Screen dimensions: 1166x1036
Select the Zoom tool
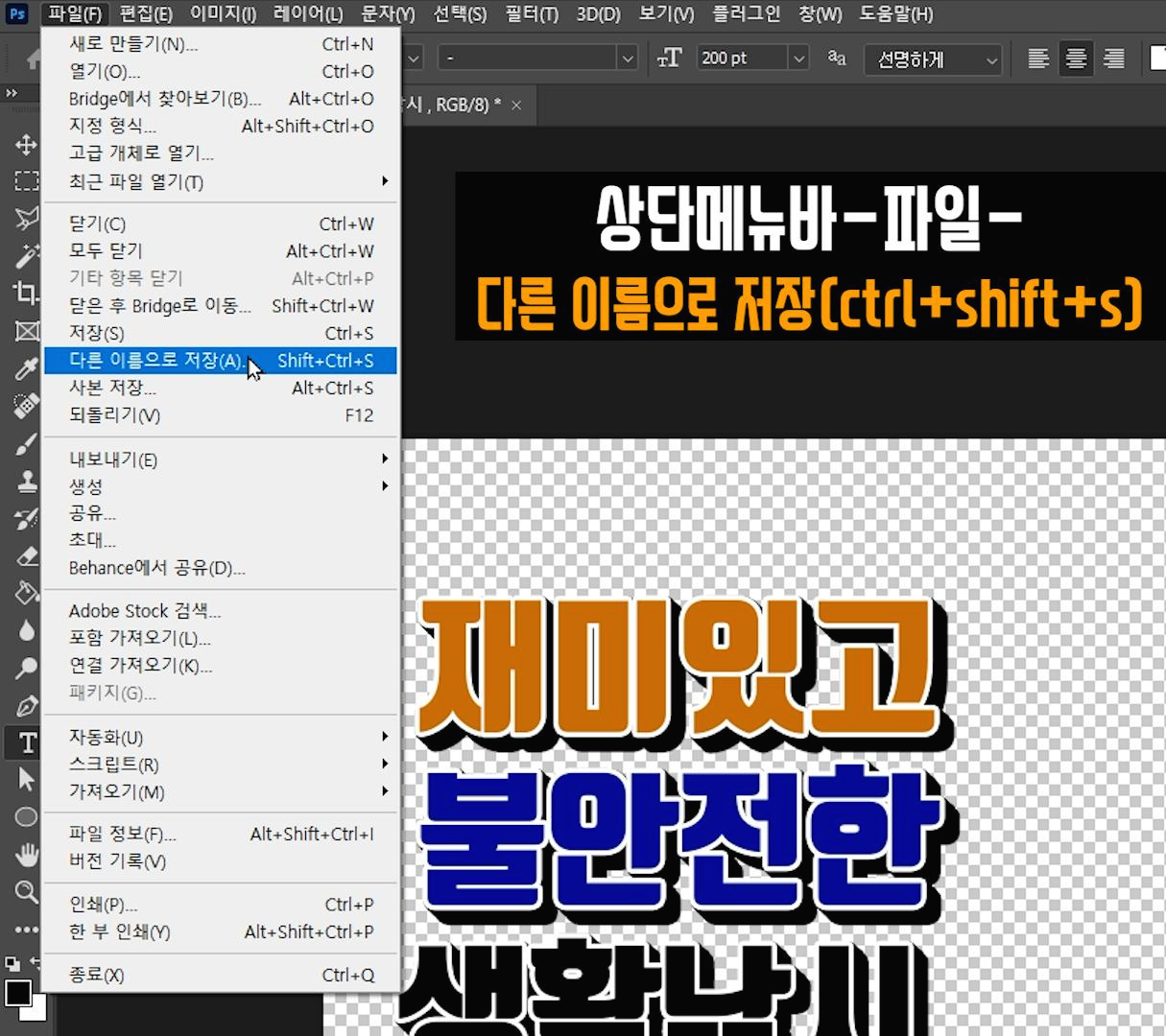click(26, 891)
